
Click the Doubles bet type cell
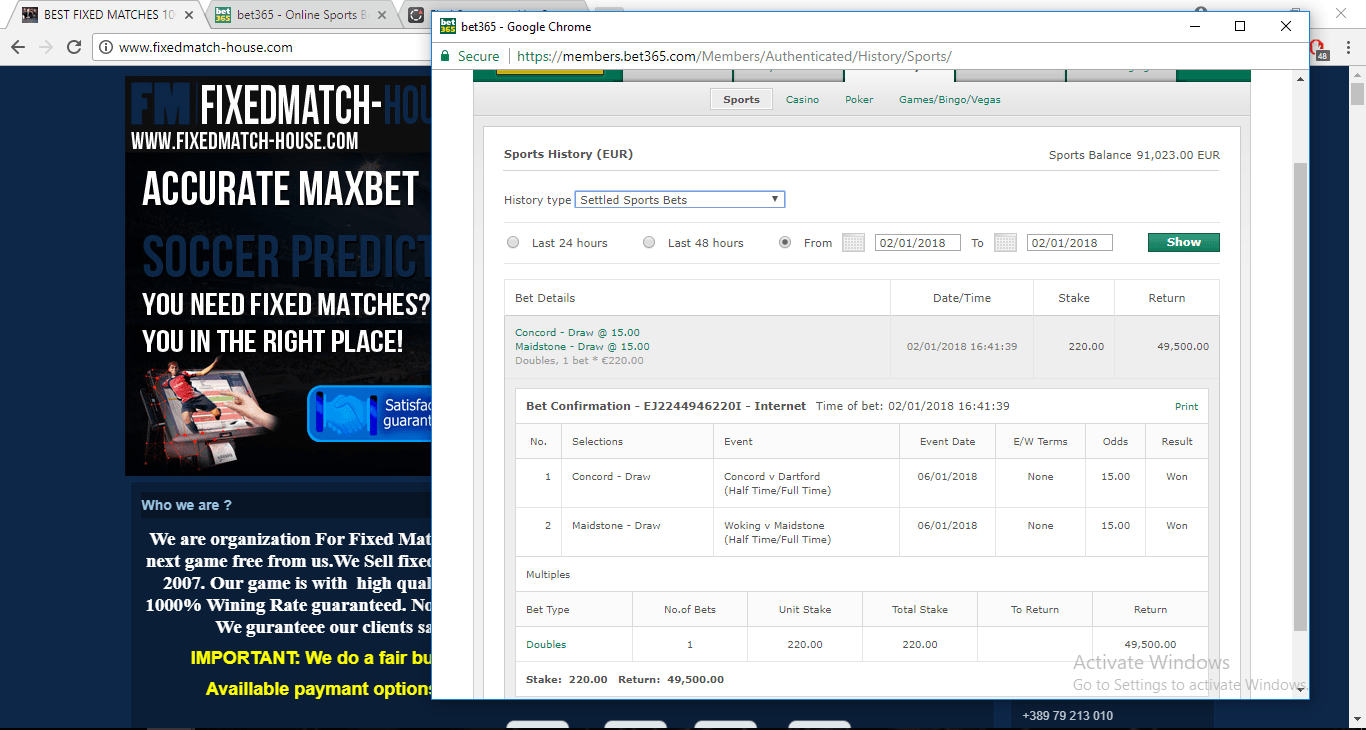click(x=546, y=644)
